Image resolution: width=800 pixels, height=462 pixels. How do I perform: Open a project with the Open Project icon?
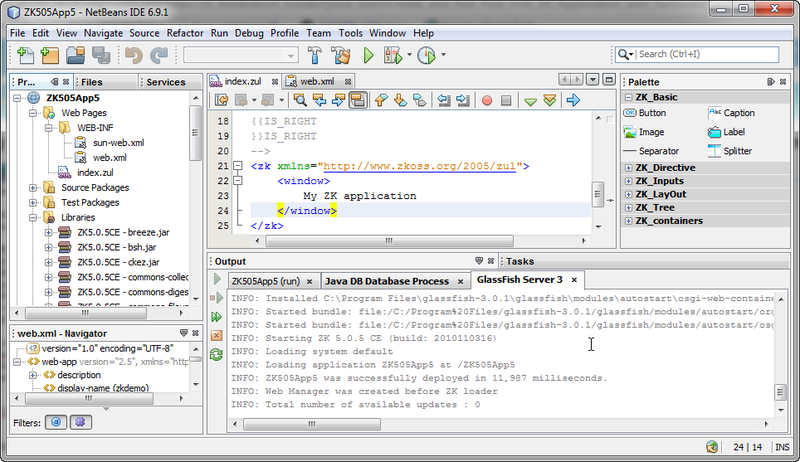point(76,55)
